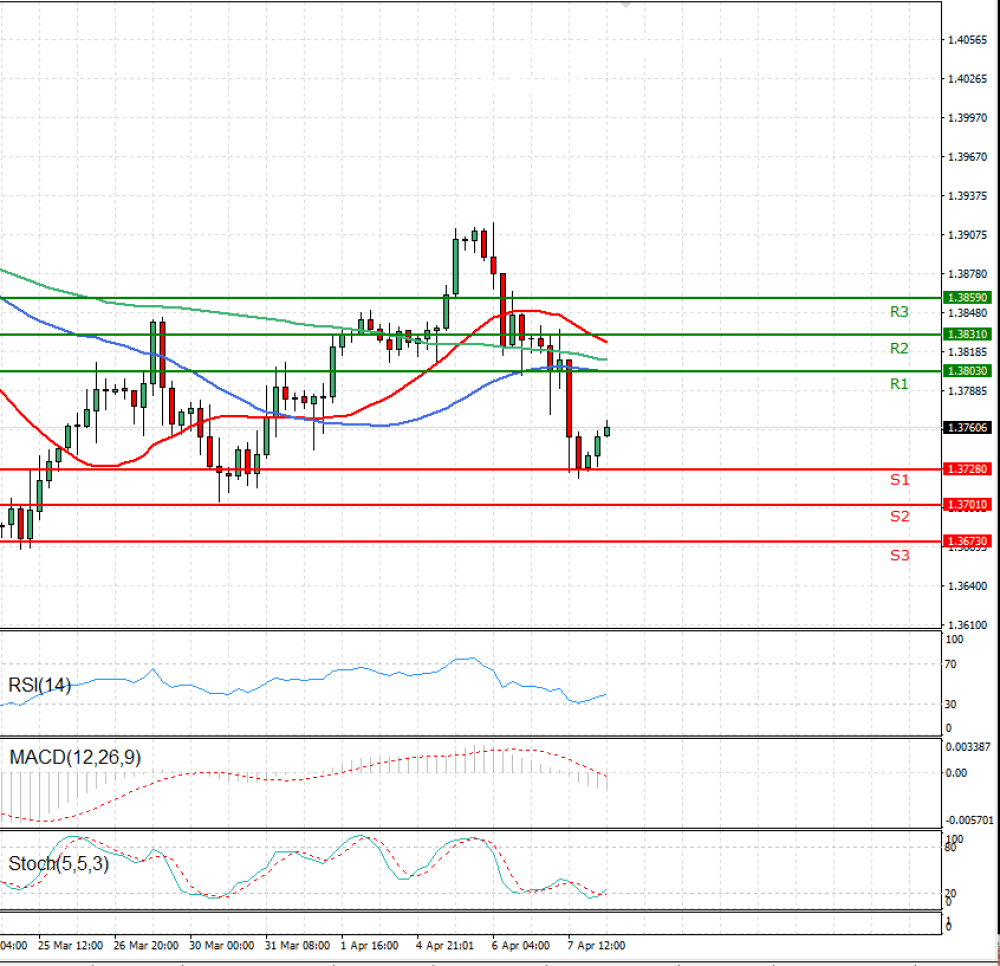
Task: Click the R2 resistance label
Action: coord(899,348)
